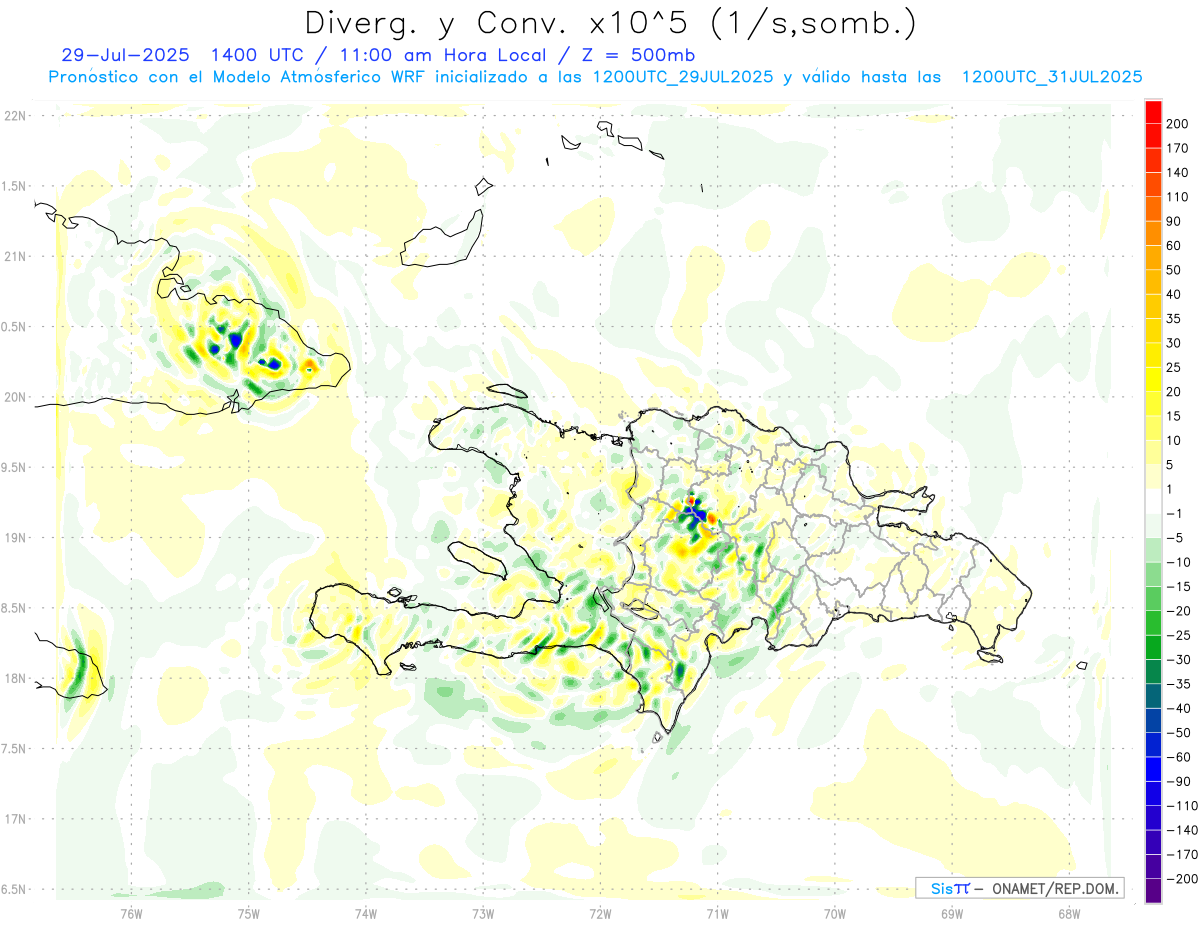Select the dark purple swatch ending the color scale
The image size is (1200, 927).
tap(1153, 890)
